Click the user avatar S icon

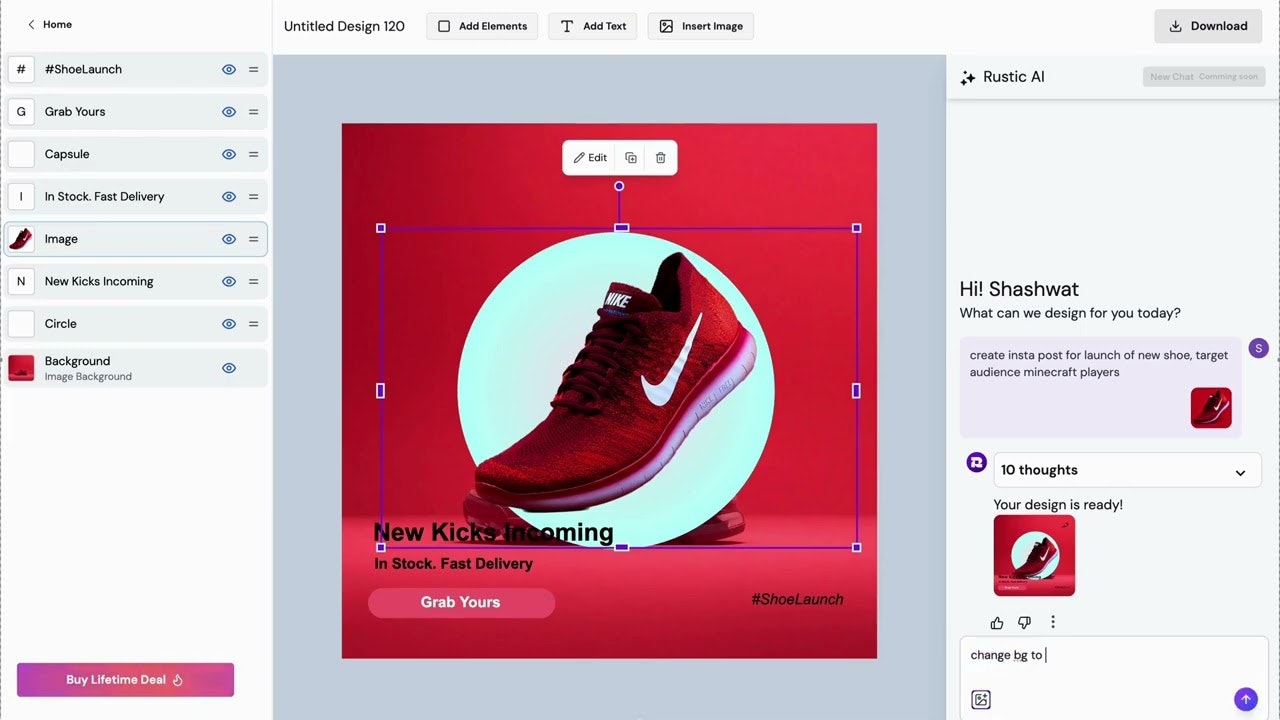(1259, 348)
